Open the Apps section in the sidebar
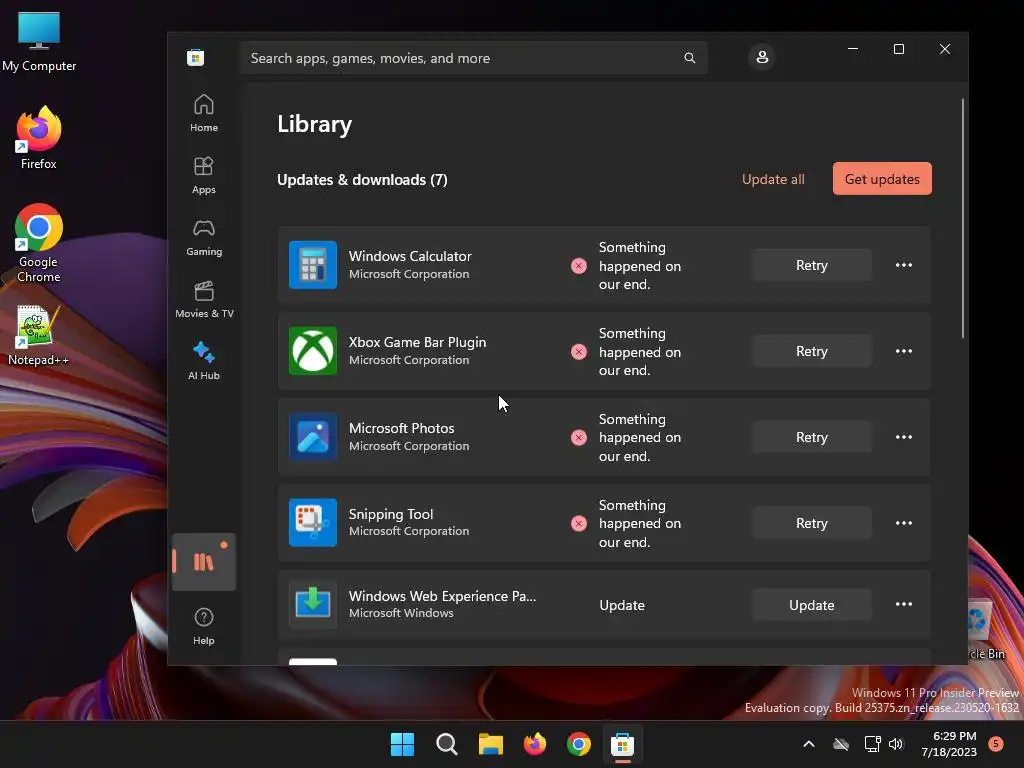 pos(204,176)
